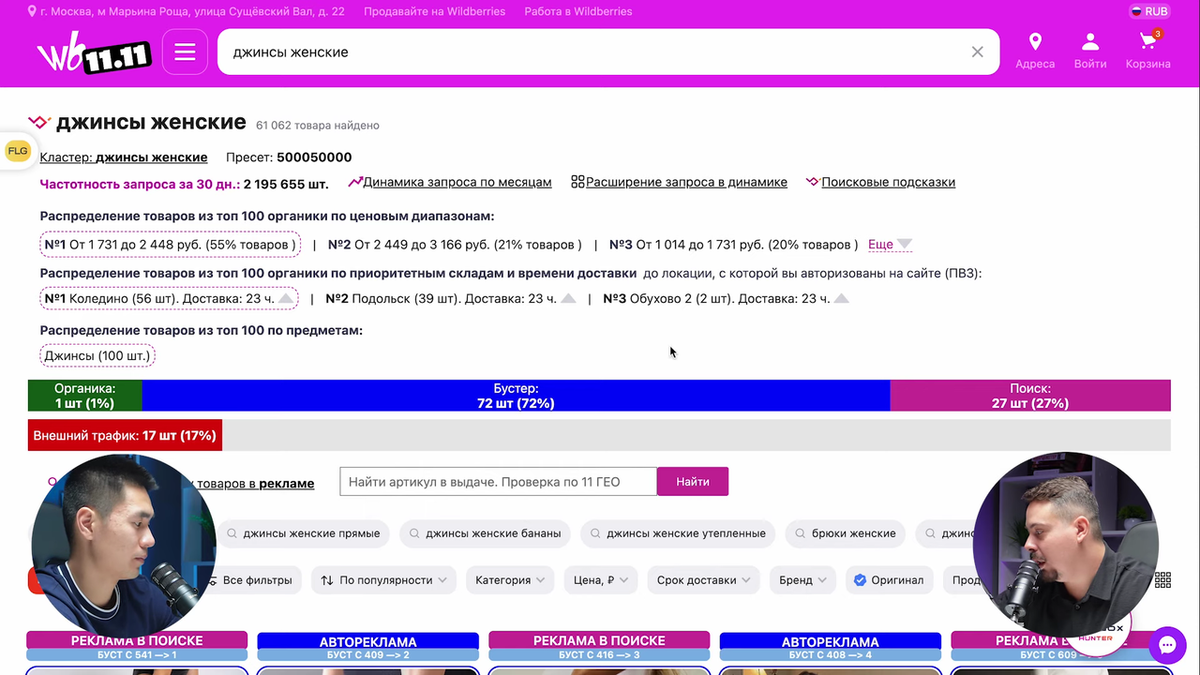The image size is (1200, 675).
Task: Open Поисковые подсказки link
Action: point(880,182)
